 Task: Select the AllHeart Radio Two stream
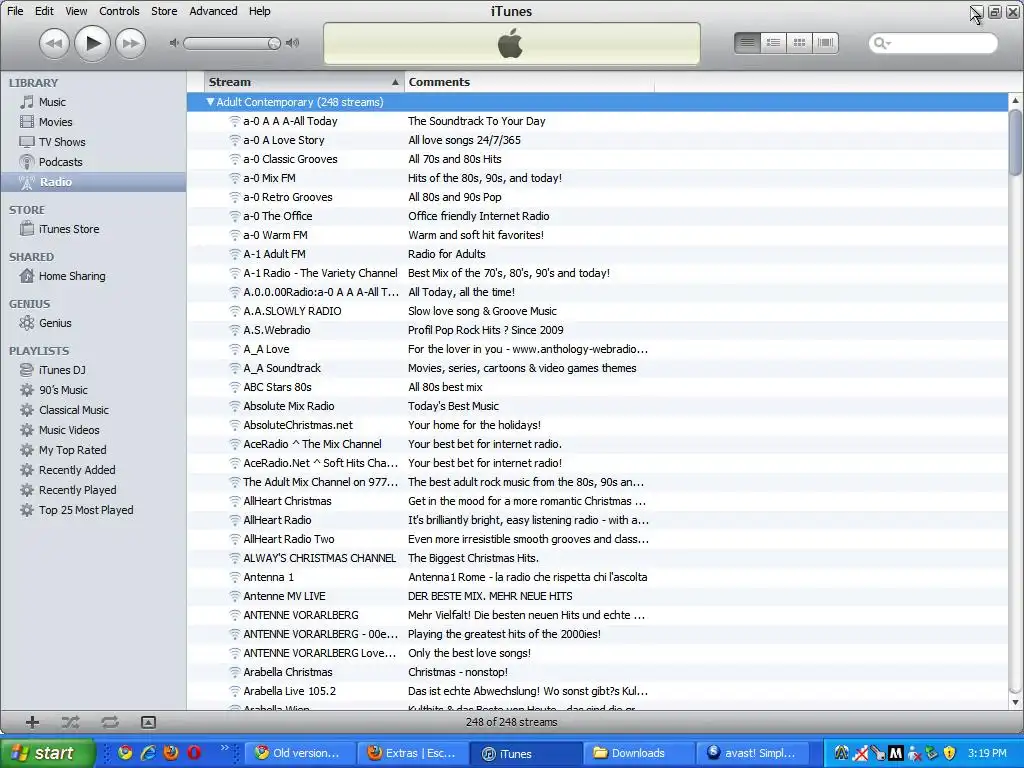point(598,539)
